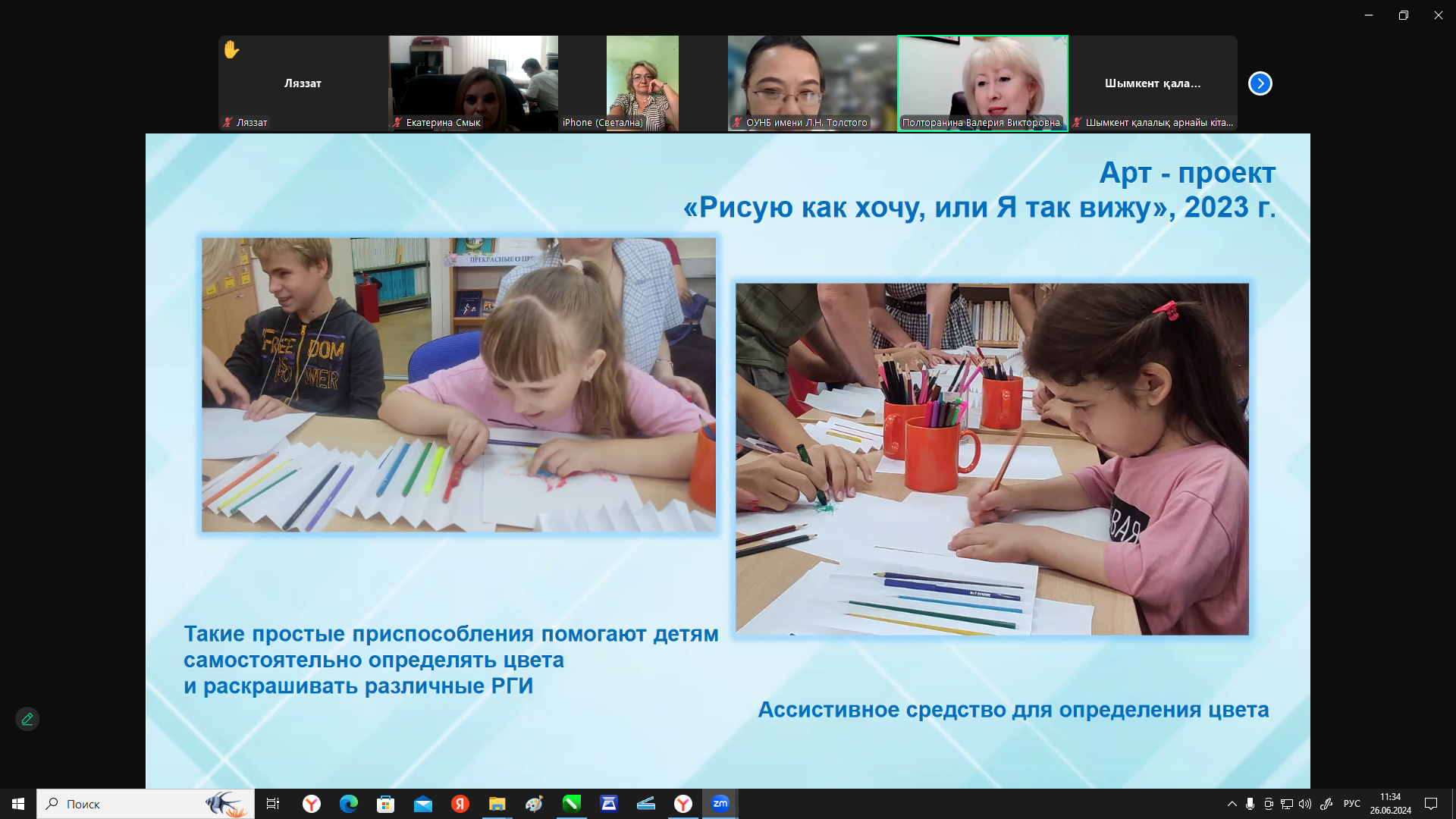Open network status from the system tray
The height and width of the screenshot is (819, 1456).
(x=1287, y=804)
